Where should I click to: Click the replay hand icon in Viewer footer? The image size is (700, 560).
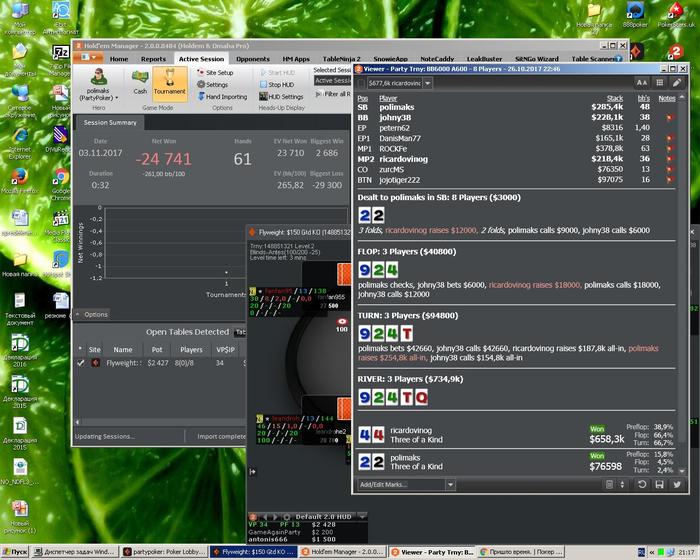pyautogui.click(x=642, y=485)
